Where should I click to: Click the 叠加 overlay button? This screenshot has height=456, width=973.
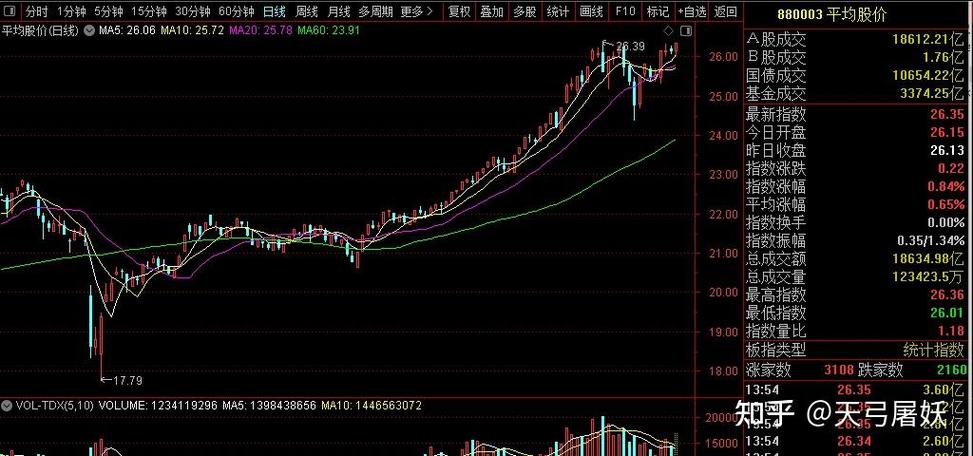[492, 12]
